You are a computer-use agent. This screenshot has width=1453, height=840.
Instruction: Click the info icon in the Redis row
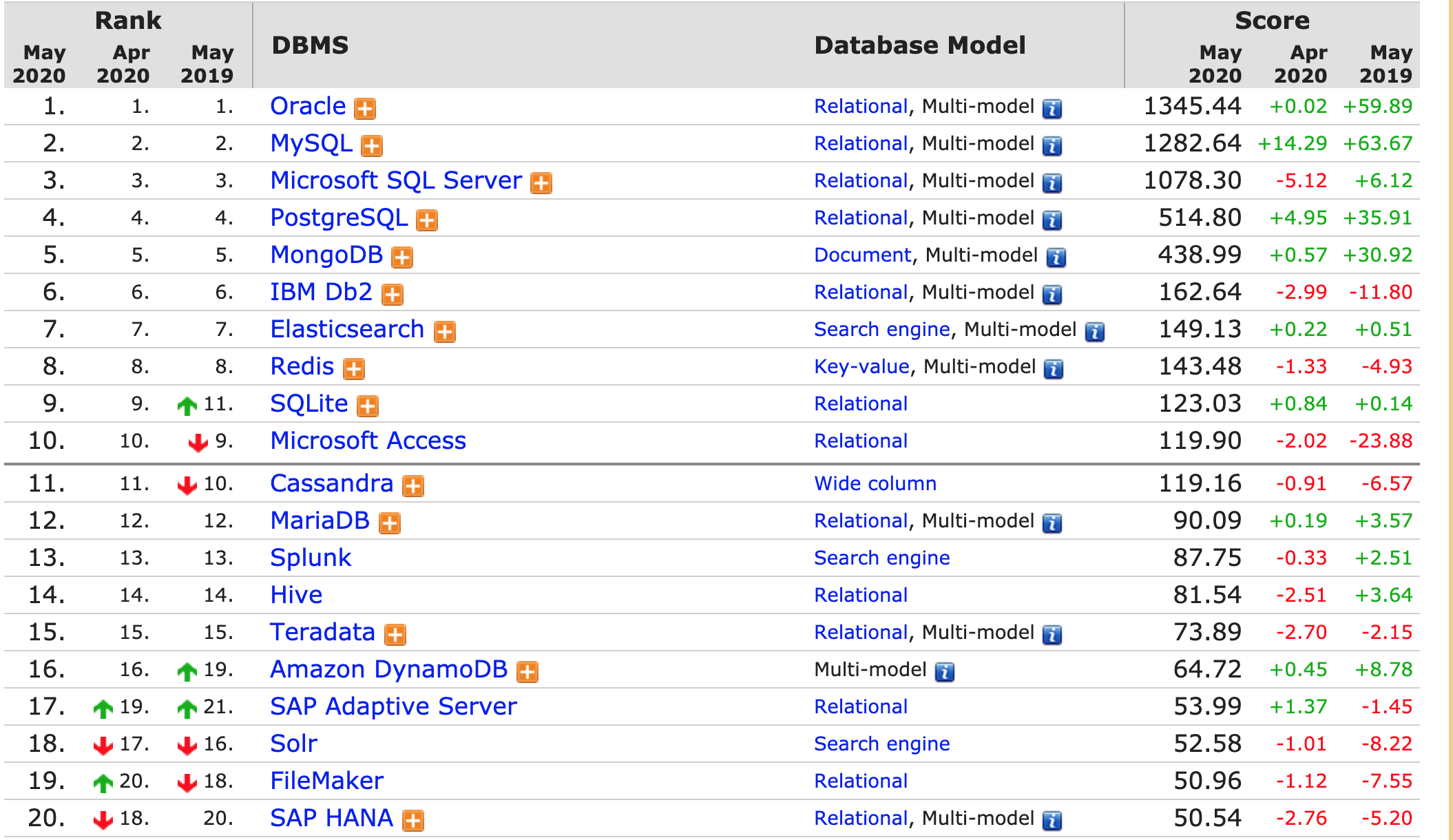[x=1053, y=368]
